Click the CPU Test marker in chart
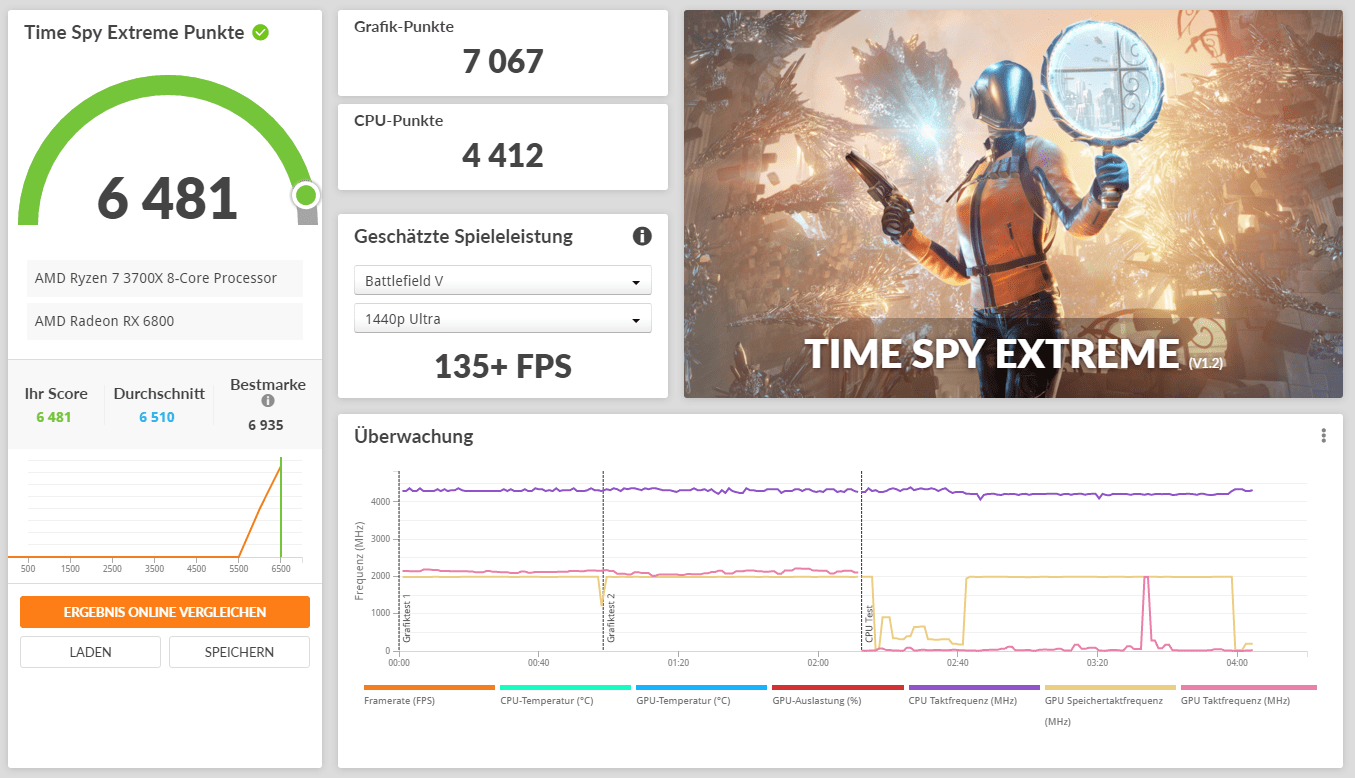This screenshot has width=1355, height=778. (x=869, y=624)
